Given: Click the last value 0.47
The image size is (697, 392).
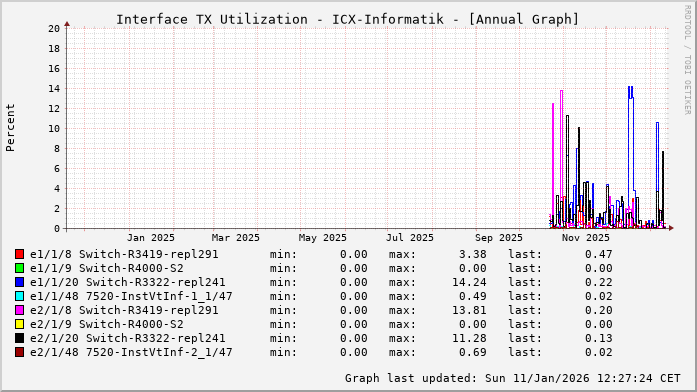Looking at the screenshot, I should click(599, 254).
